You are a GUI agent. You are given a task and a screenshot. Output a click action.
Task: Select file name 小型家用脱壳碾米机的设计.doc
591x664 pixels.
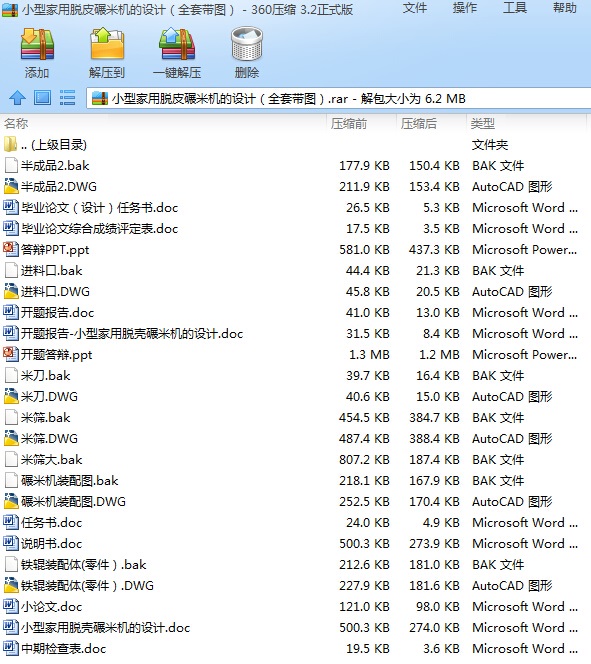pyautogui.click(x=106, y=628)
